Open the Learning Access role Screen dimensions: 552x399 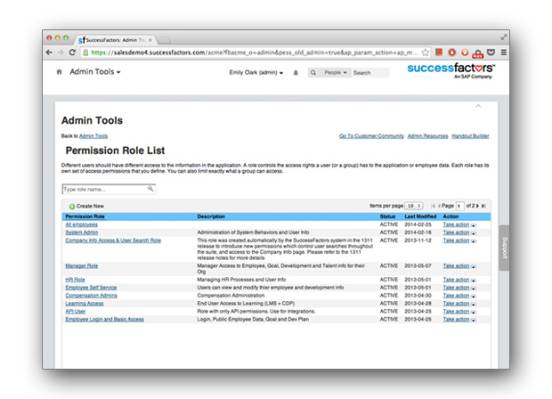(x=84, y=304)
